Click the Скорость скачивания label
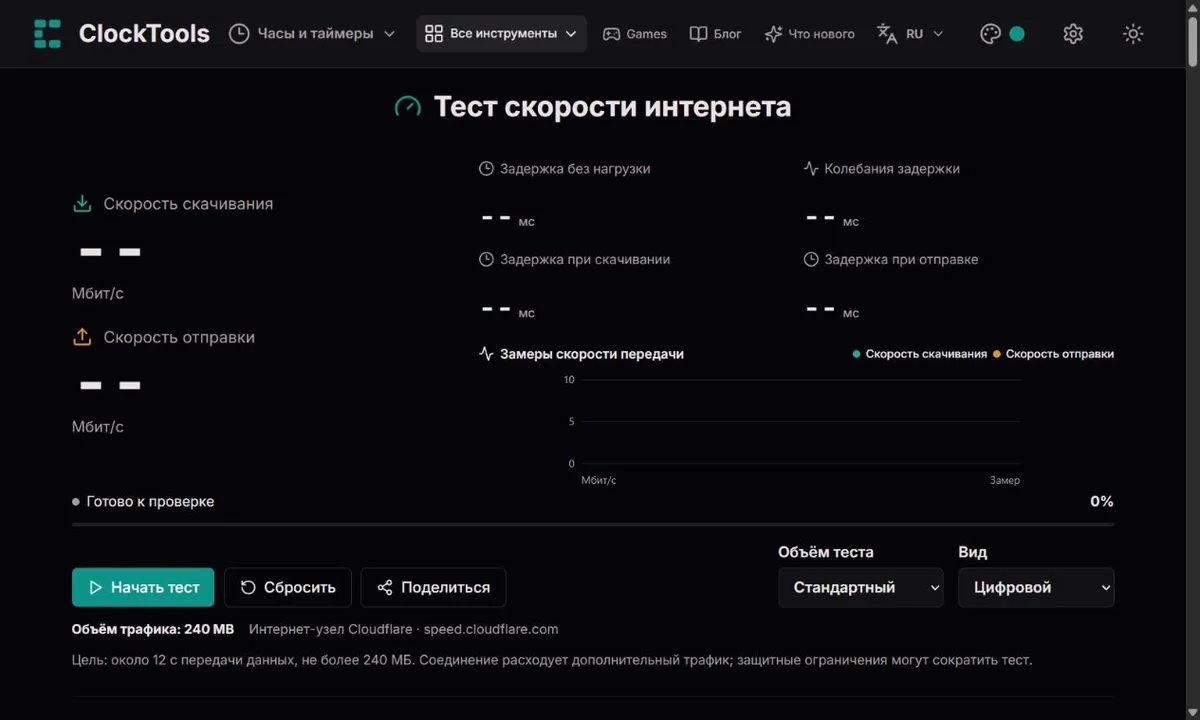1200x720 pixels. [188, 204]
